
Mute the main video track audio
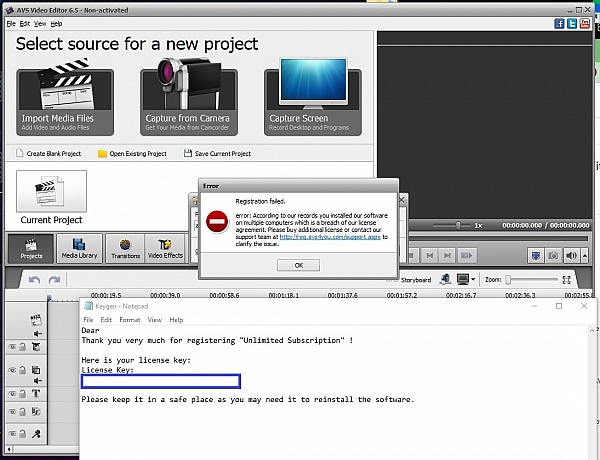[x=38, y=334]
